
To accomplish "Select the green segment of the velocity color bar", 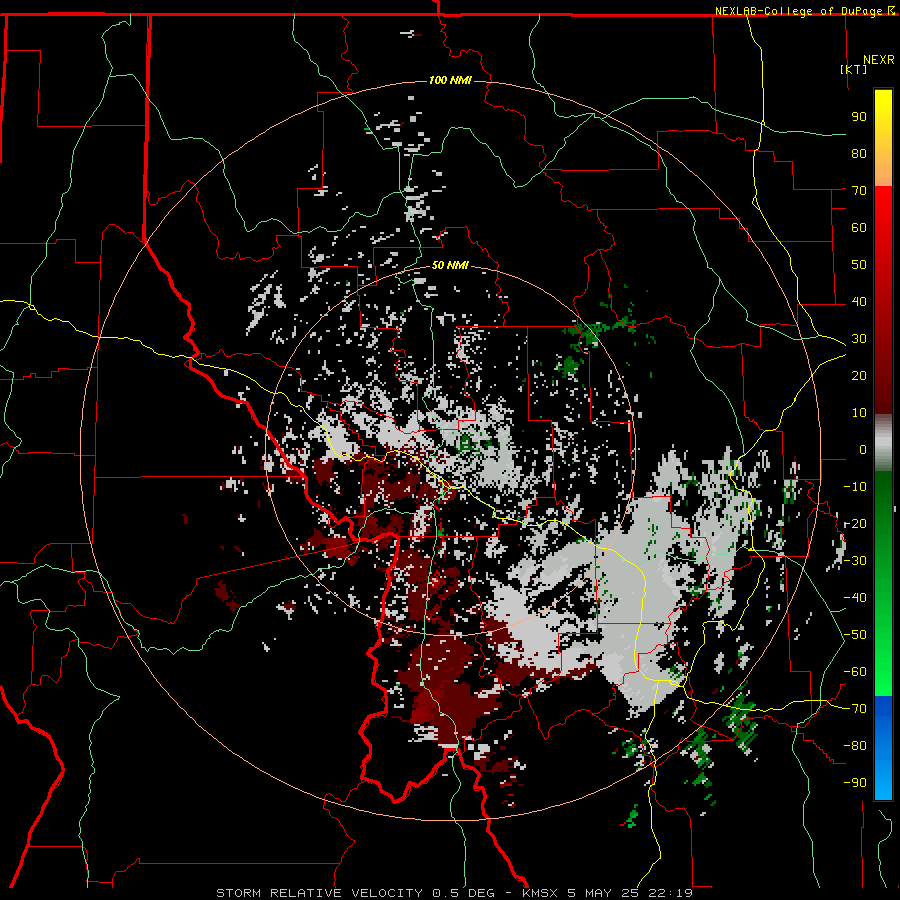I will pyautogui.click(x=883, y=583).
